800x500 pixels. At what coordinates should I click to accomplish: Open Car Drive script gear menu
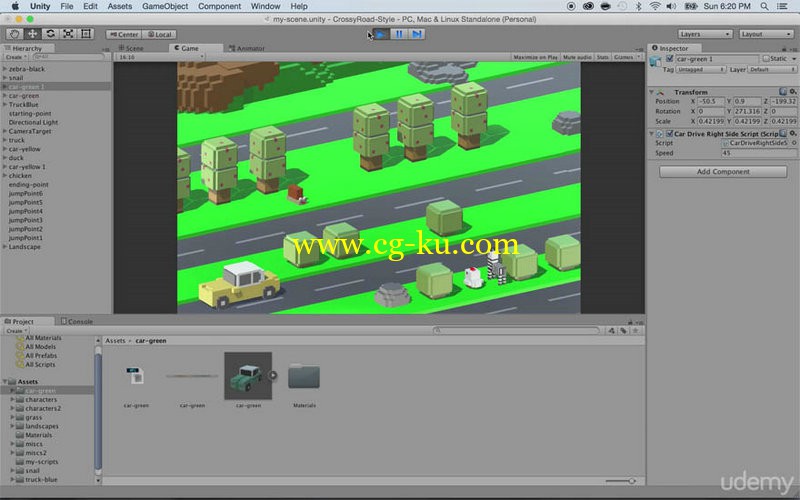coord(793,134)
